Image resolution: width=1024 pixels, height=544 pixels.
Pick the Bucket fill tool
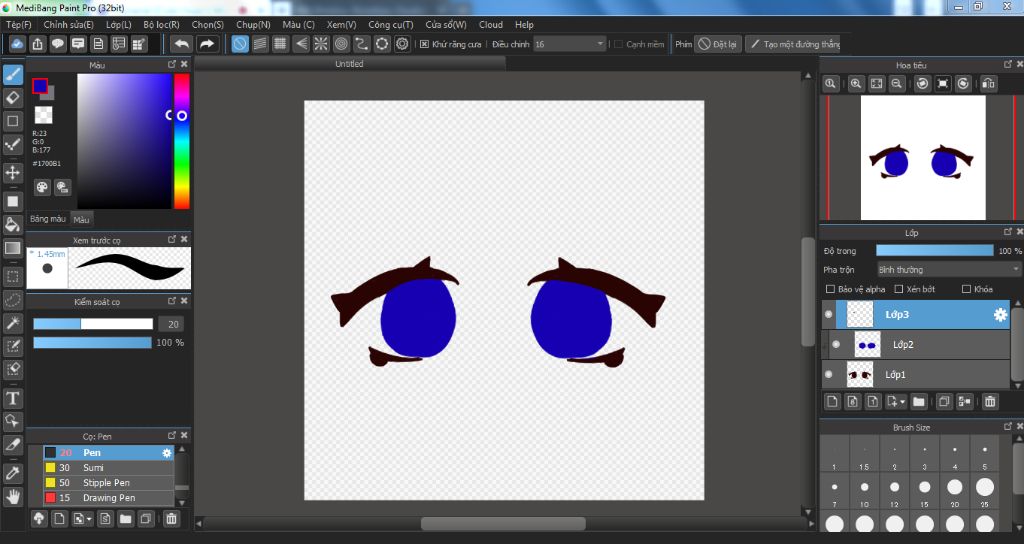pos(13,224)
